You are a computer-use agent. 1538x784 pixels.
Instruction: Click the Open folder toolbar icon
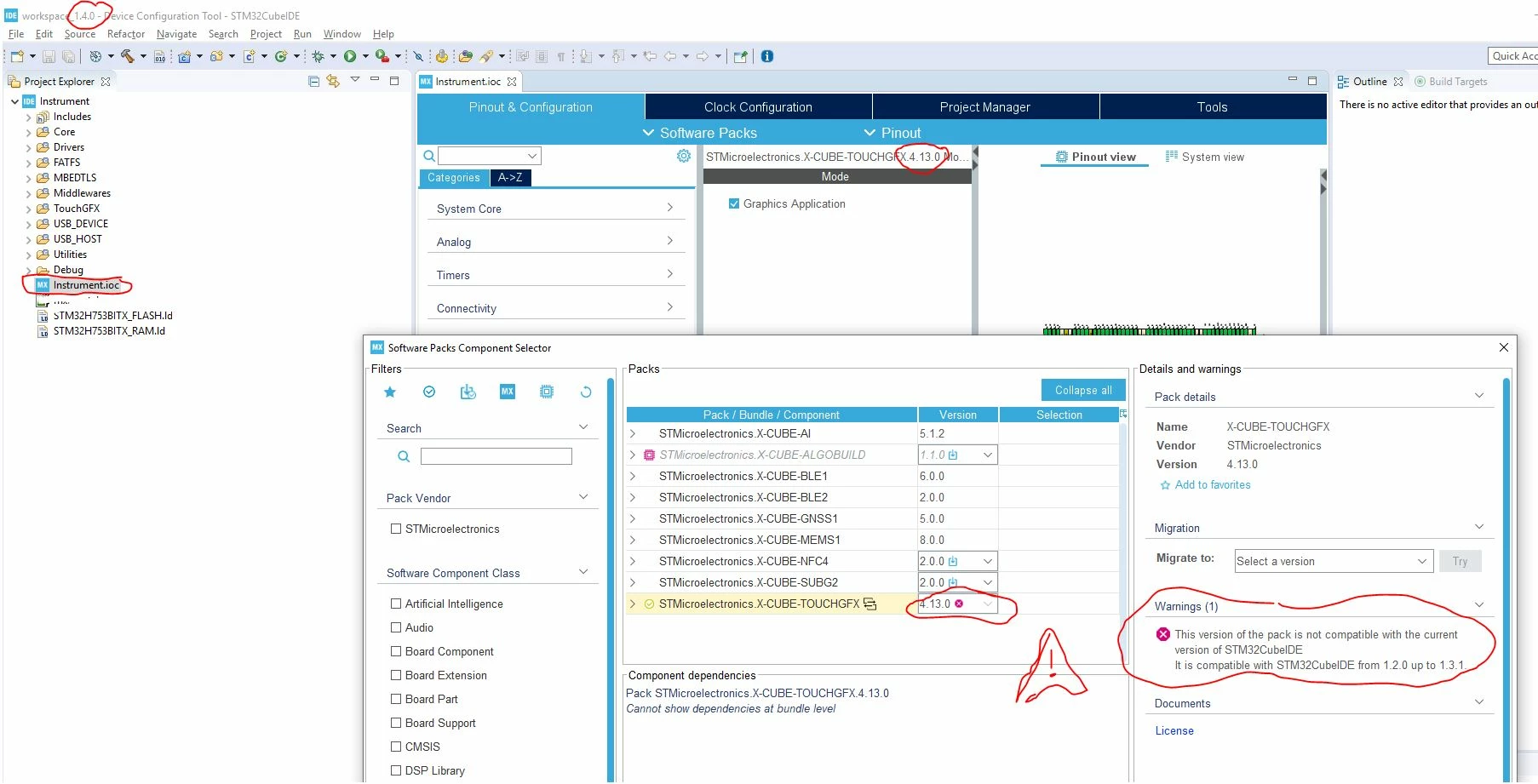click(x=465, y=56)
